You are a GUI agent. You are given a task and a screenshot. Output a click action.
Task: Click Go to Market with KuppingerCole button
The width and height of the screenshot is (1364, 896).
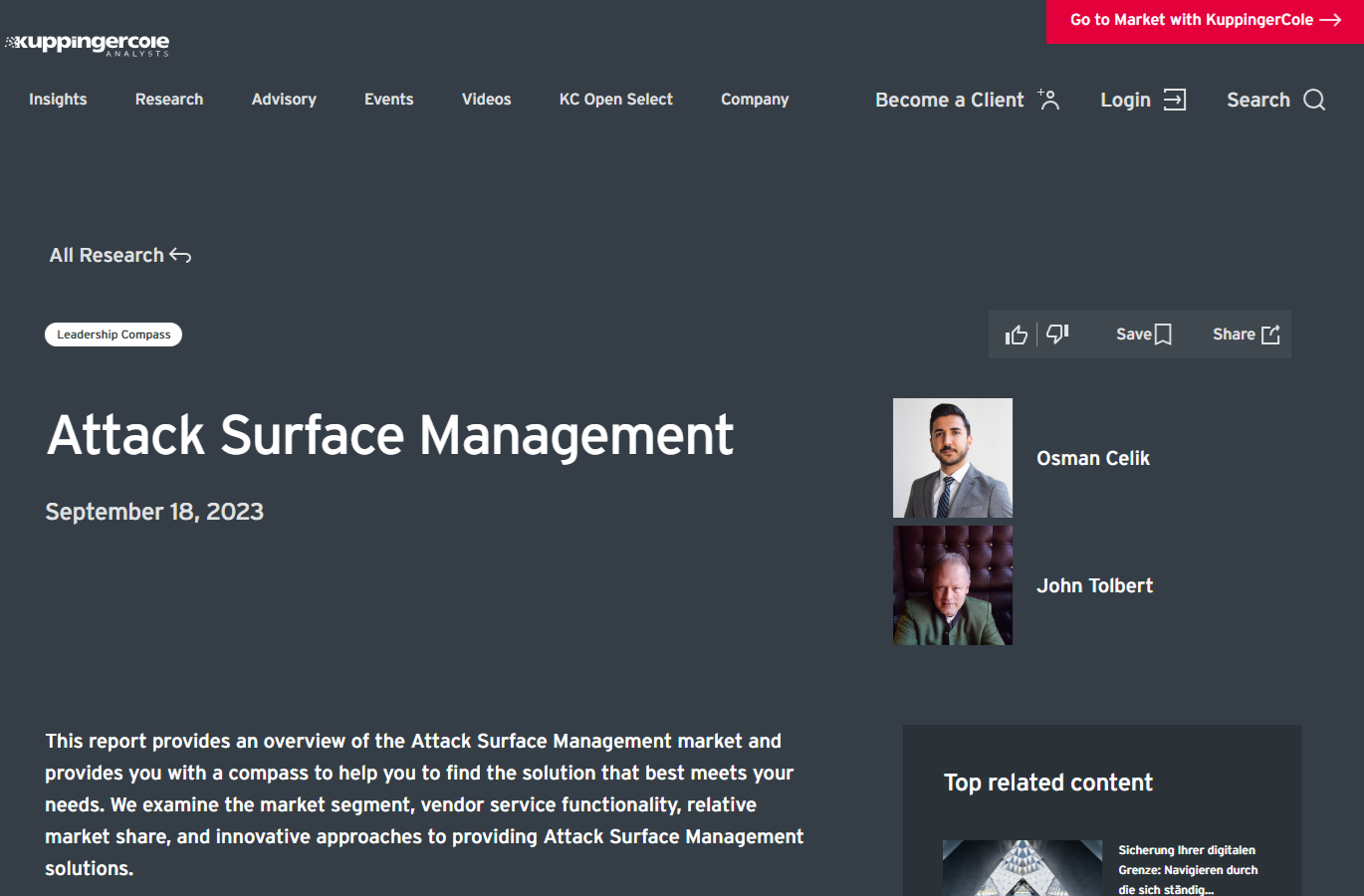pyautogui.click(x=1206, y=21)
